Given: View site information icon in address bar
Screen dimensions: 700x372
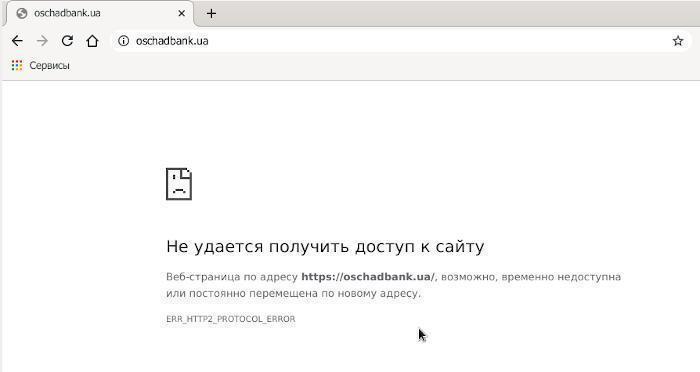Looking at the screenshot, I should 123,41.
